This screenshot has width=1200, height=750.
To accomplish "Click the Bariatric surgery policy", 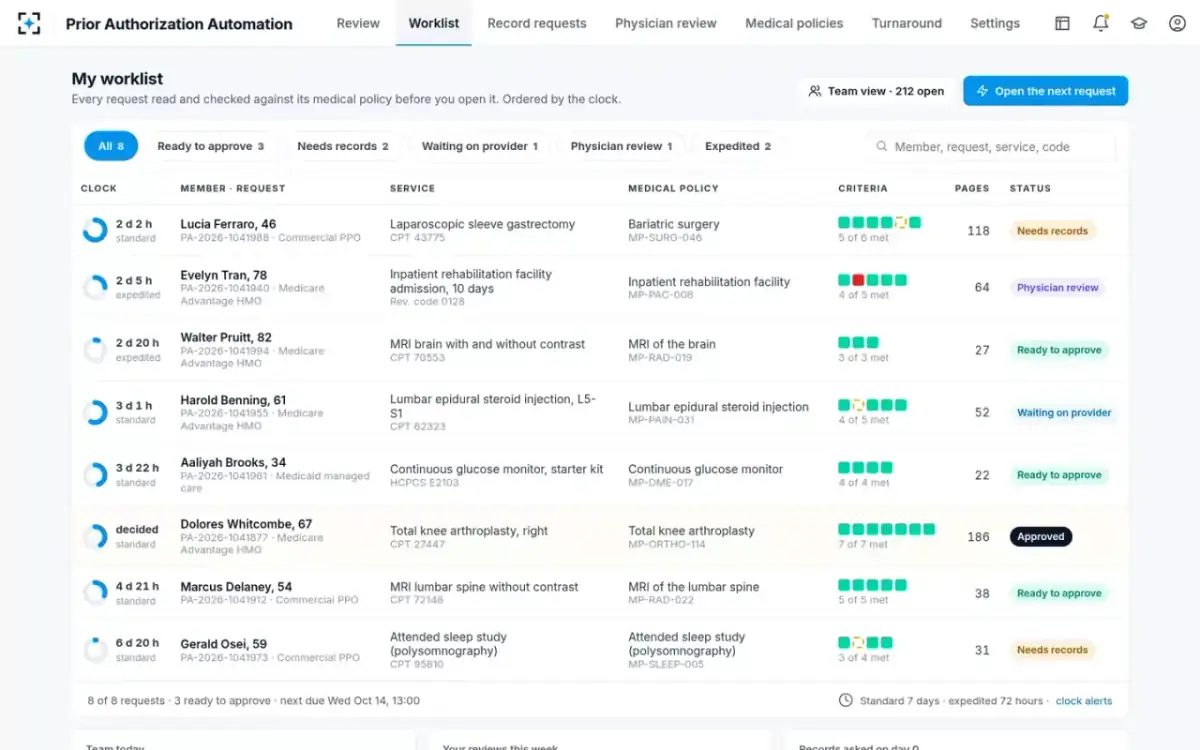I will [673, 225].
